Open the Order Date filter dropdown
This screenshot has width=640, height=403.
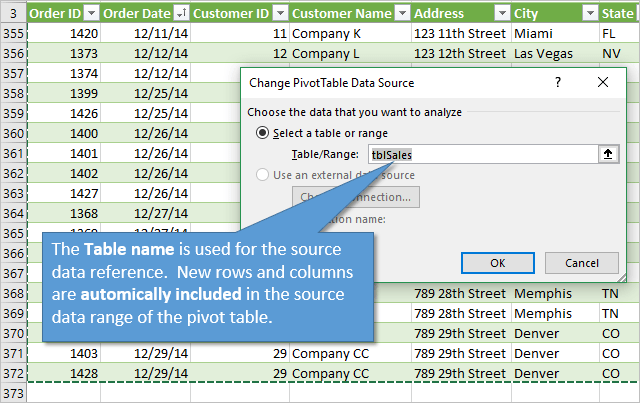[x=180, y=13]
